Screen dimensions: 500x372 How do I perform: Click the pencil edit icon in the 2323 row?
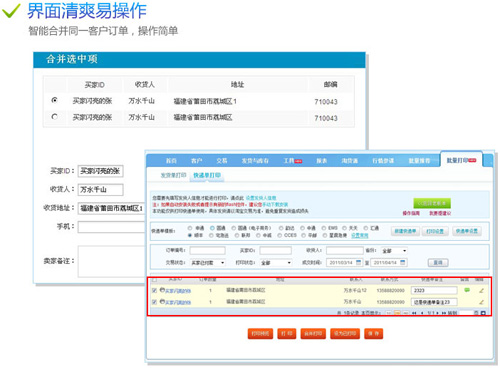481,291
